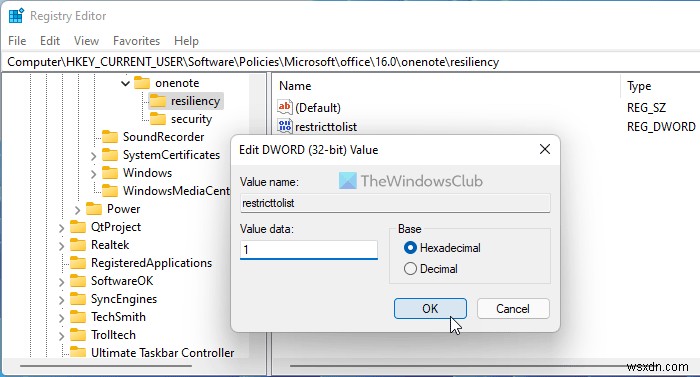Click the Windows folder icon
This screenshot has width=700, height=377.
[x=110, y=172]
